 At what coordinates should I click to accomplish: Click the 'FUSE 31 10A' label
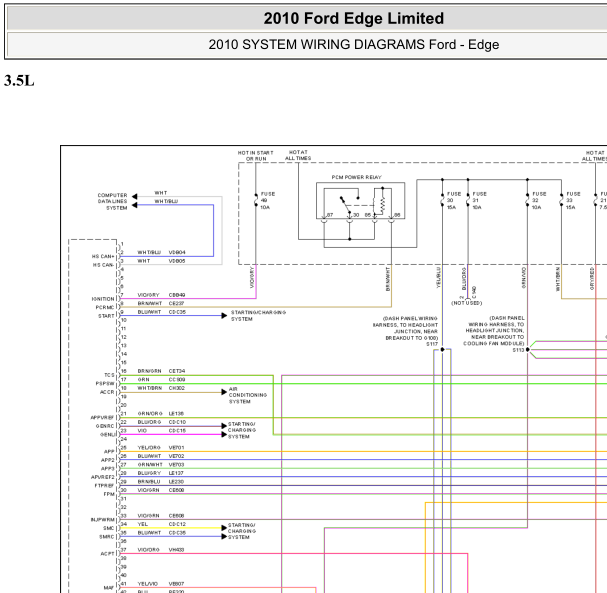tap(479, 201)
